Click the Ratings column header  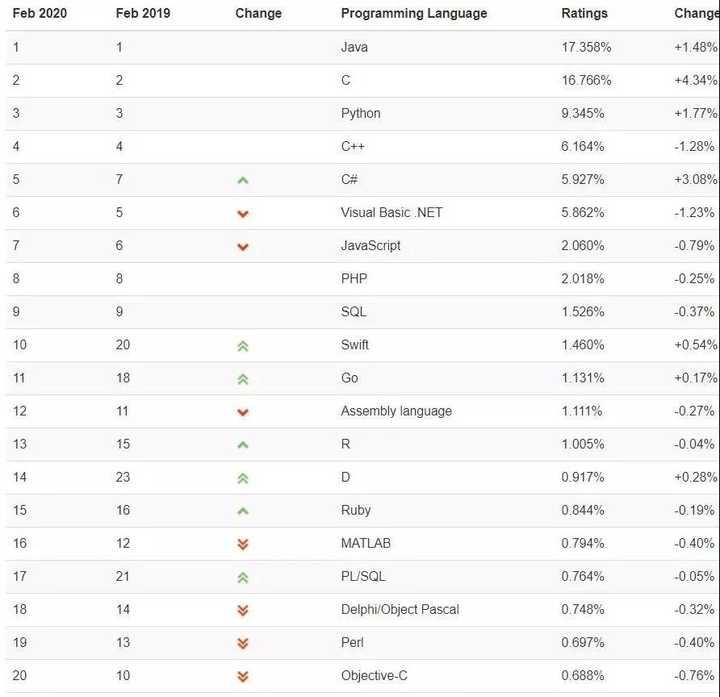tap(585, 14)
